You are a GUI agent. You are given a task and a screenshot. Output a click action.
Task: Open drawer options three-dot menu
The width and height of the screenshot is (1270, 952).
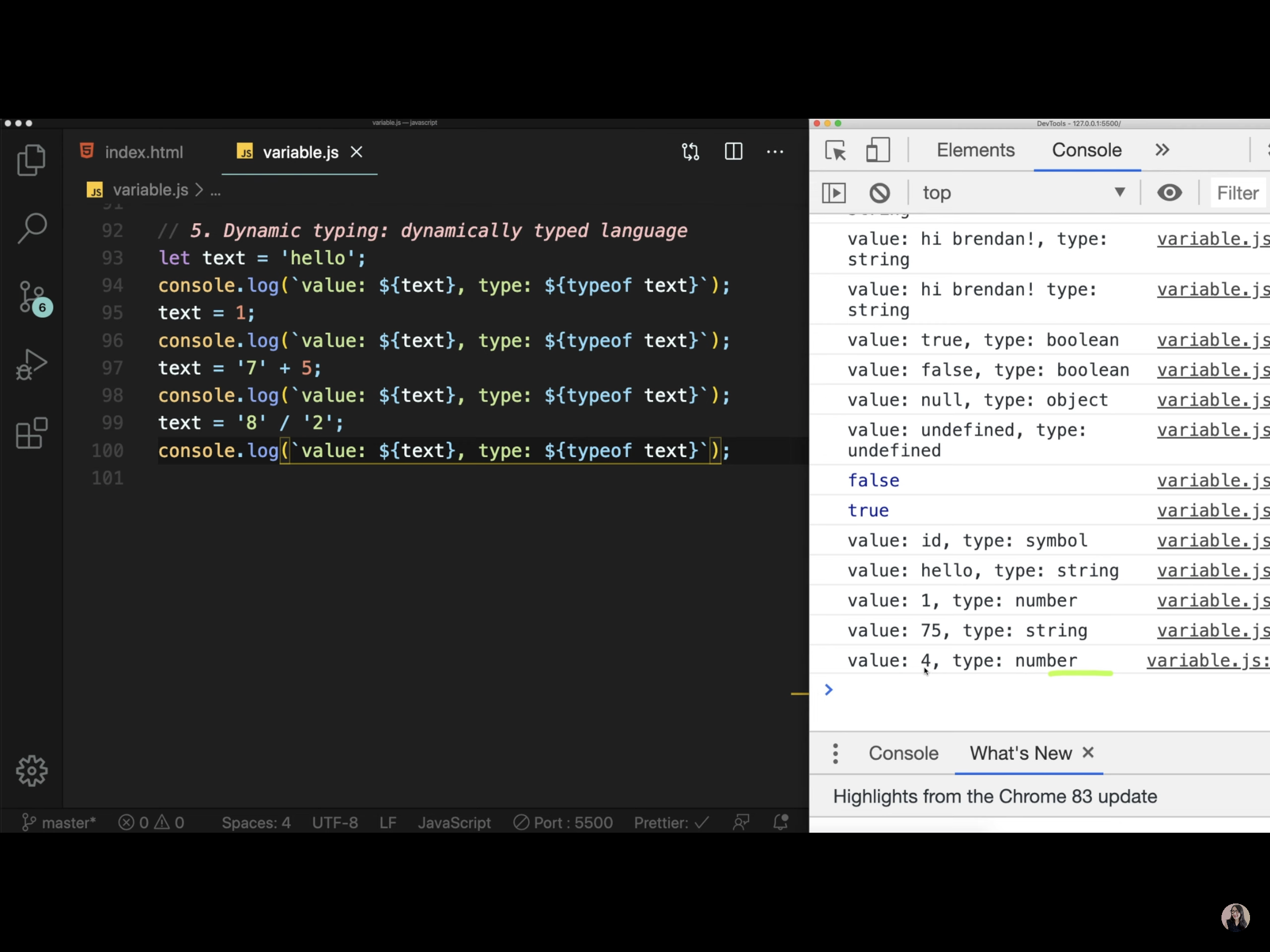point(835,753)
